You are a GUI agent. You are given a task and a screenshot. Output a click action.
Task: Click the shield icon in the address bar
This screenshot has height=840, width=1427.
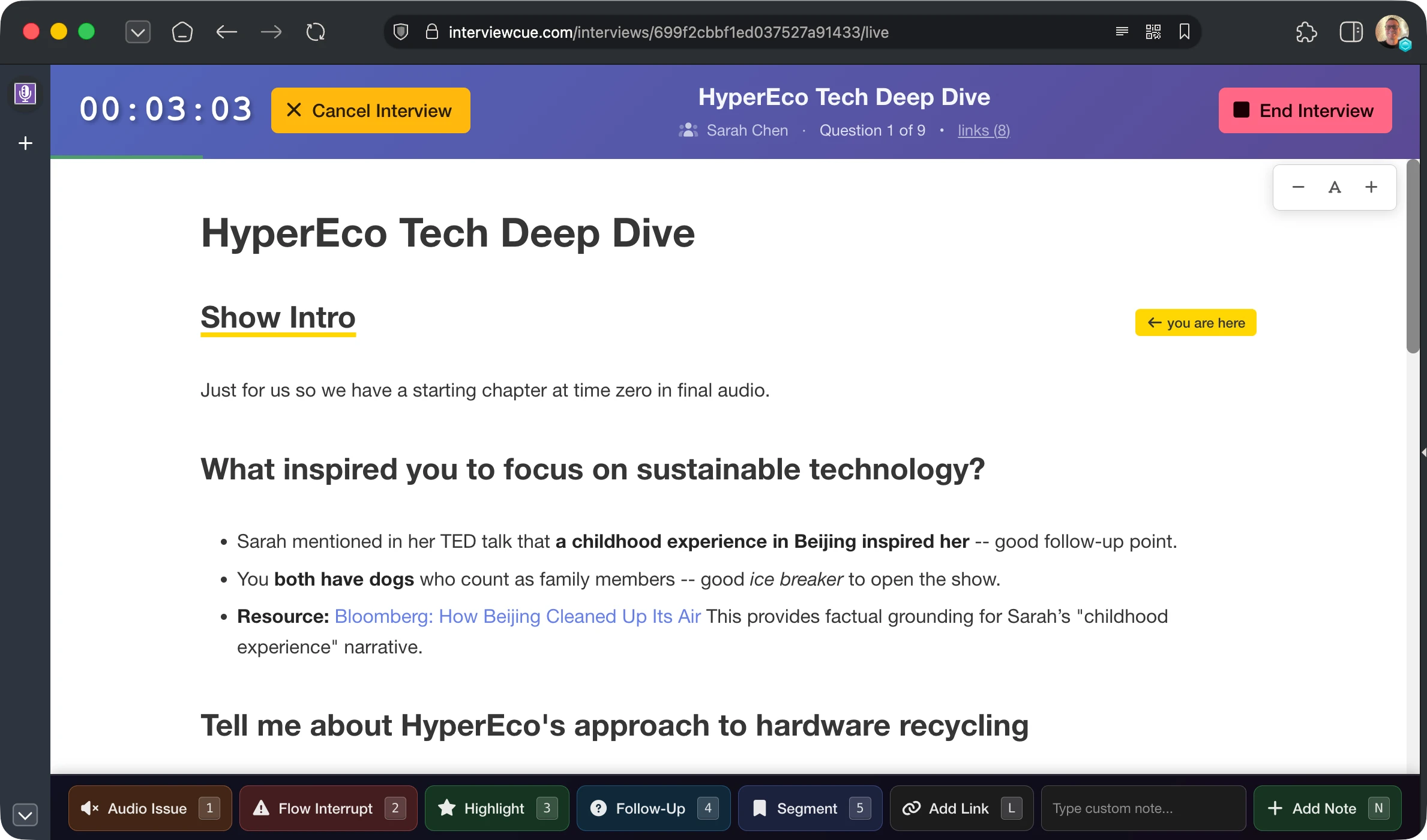[x=401, y=32]
